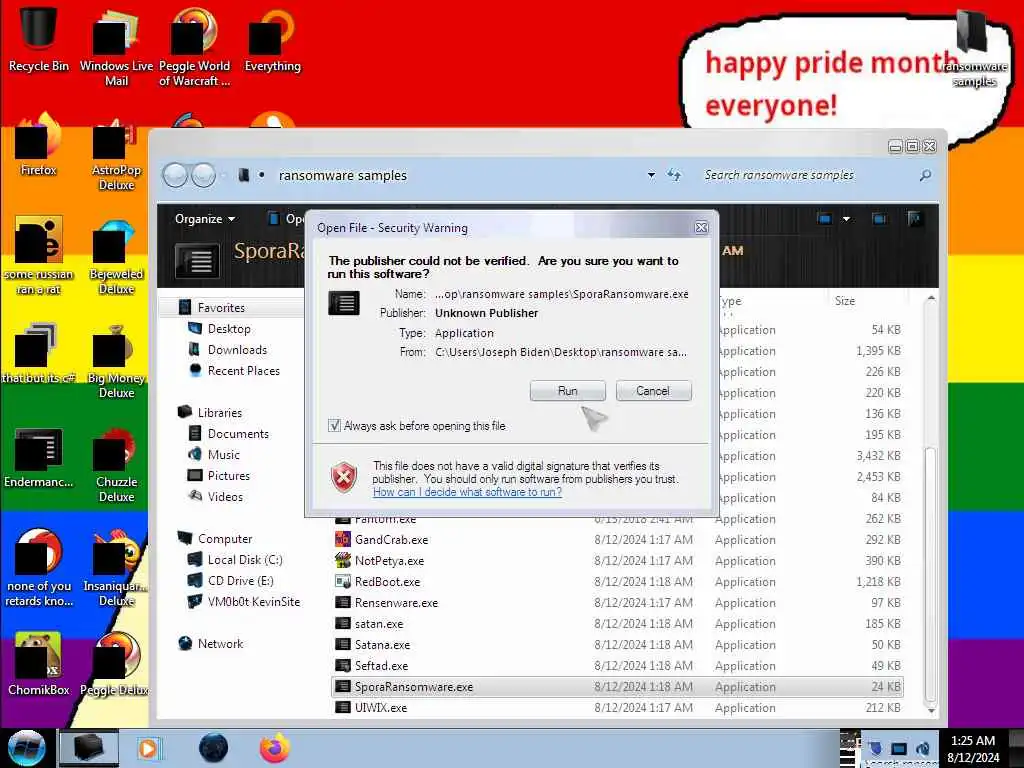The height and width of the screenshot is (768, 1024).
Task: Toggle the preview pane icon in Explorer
Action: click(x=879, y=219)
